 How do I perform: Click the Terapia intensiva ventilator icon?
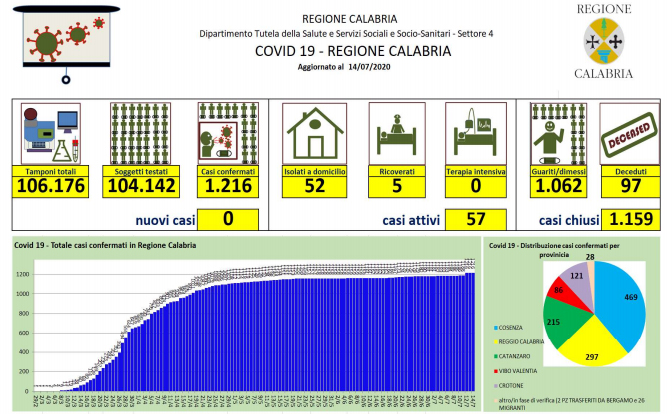coord(473,135)
